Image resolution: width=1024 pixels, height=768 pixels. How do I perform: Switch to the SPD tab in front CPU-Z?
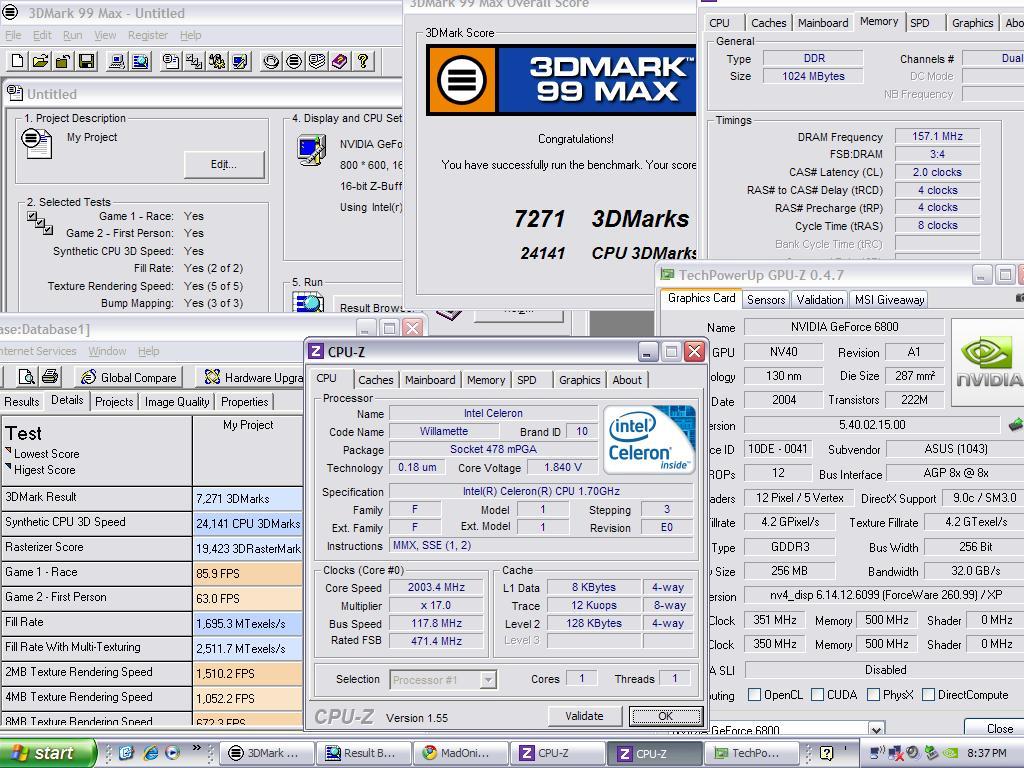coord(526,379)
